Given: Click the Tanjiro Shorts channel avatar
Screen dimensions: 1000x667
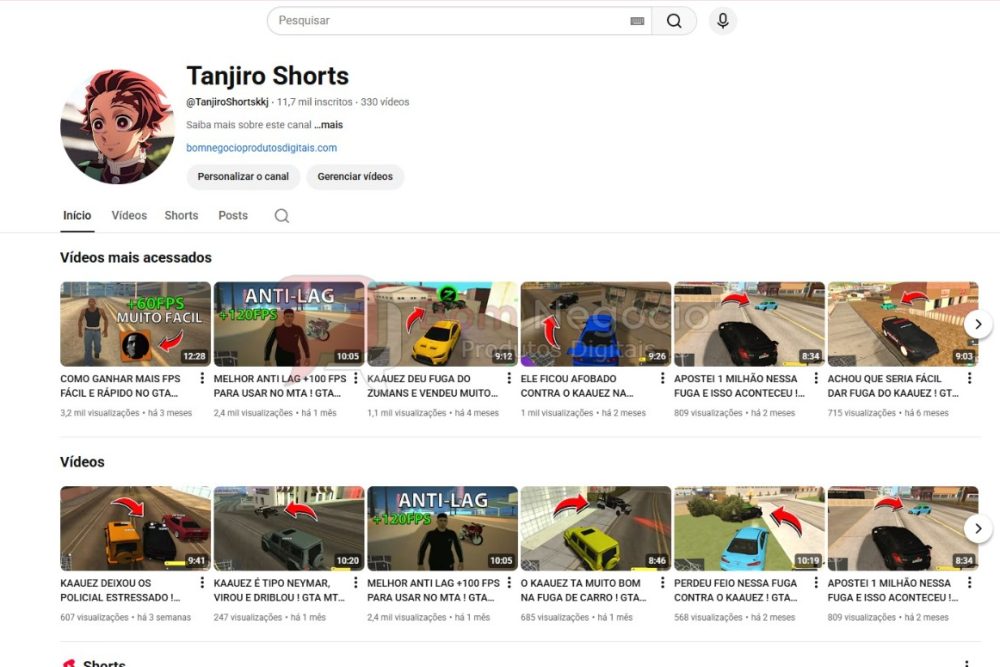Looking at the screenshot, I should click(118, 127).
